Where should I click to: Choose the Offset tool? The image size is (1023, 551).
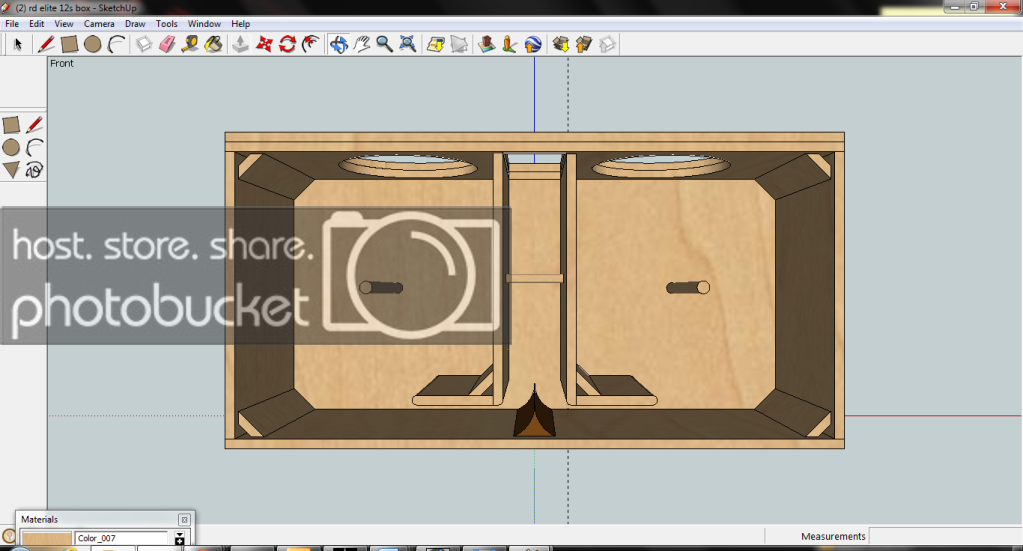(x=311, y=44)
